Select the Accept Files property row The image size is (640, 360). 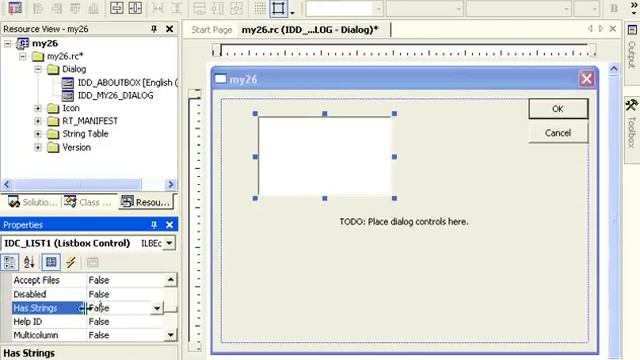pyautogui.click(x=88, y=280)
